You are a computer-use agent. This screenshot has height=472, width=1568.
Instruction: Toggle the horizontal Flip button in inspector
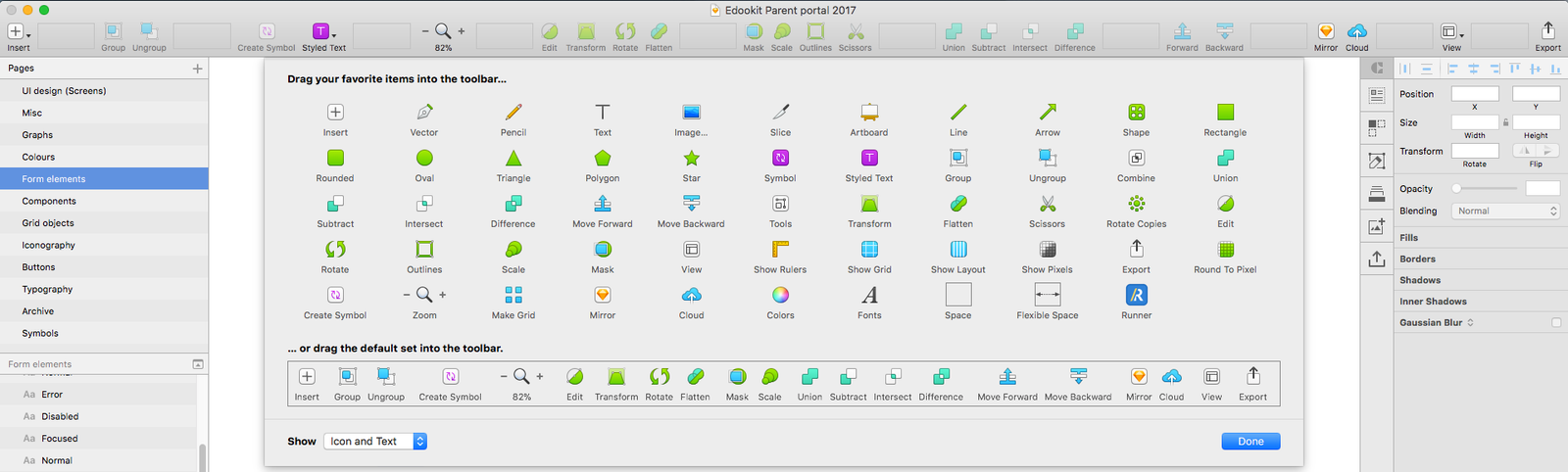click(x=1525, y=151)
